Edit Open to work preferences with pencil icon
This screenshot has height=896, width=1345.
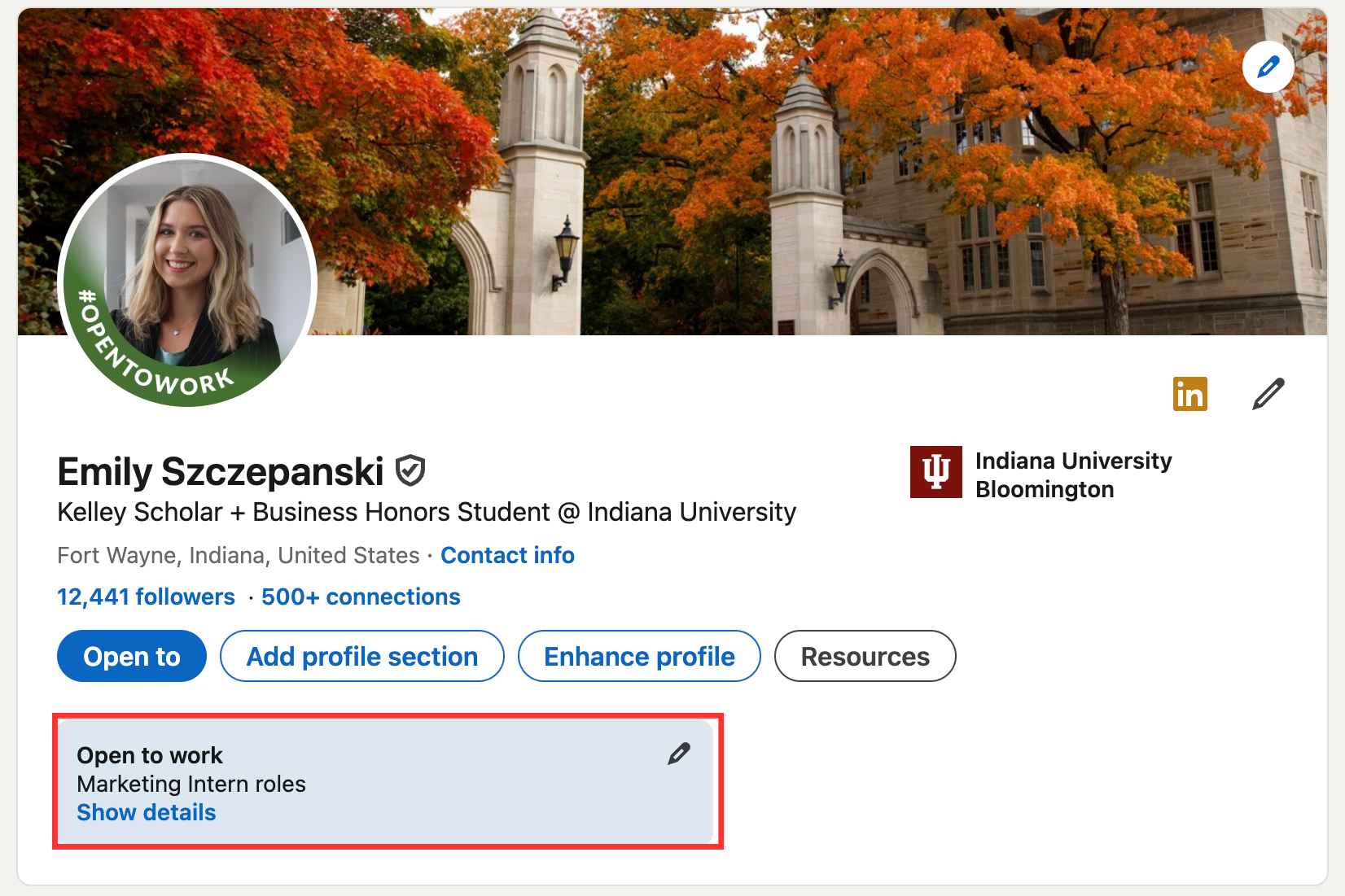[x=678, y=754]
